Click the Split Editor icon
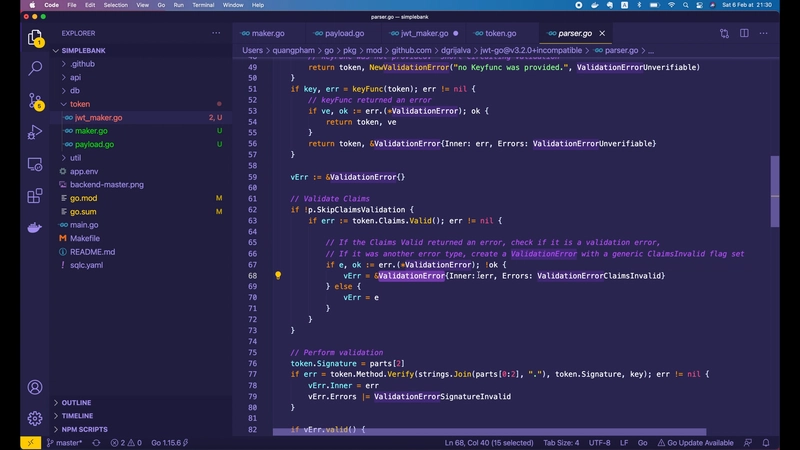Viewport: 800px width, 450px height. (744, 33)
